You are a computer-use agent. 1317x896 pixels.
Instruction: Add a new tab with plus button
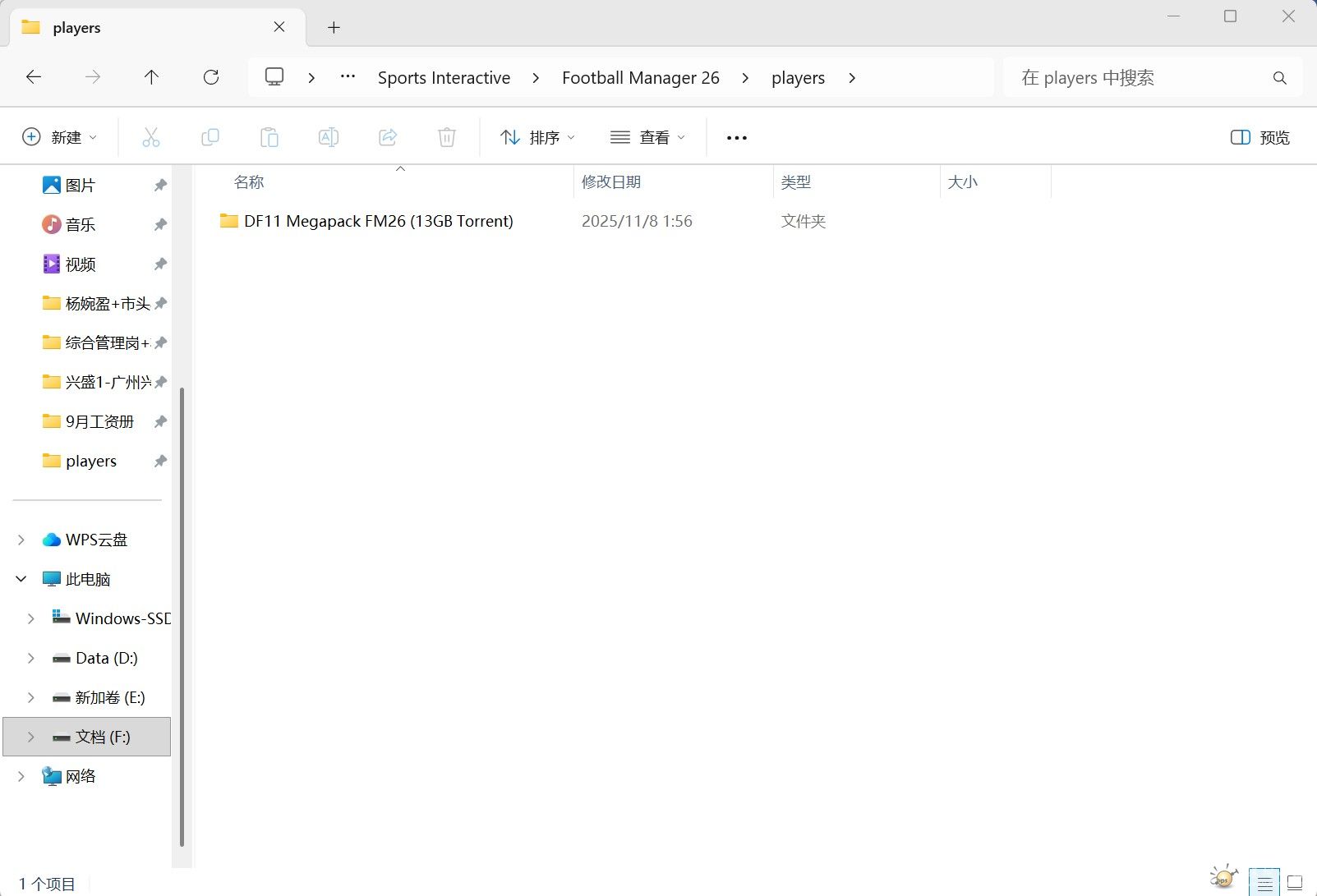[x=334, y=27]
